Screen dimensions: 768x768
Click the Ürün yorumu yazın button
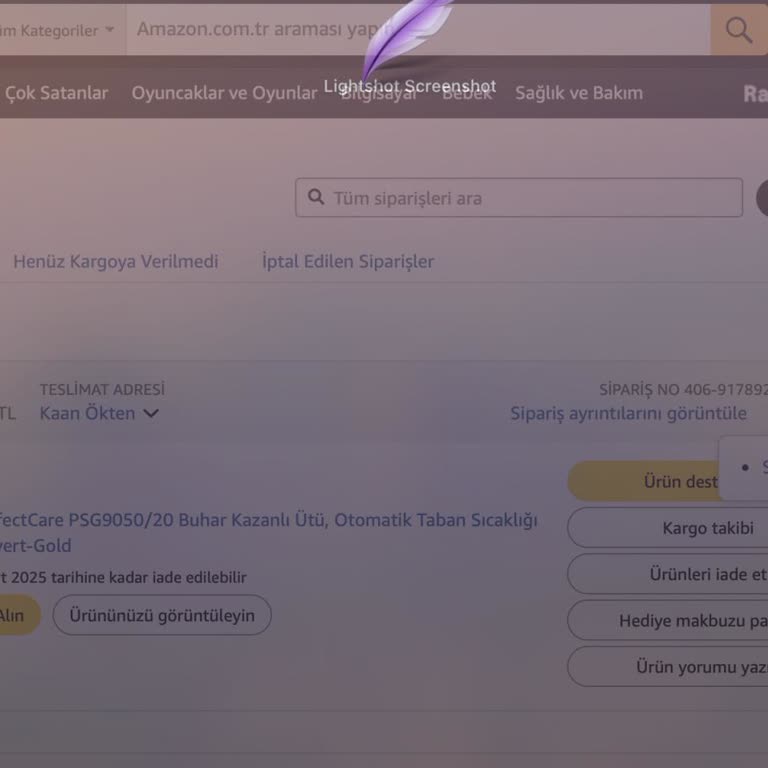tap(668, 667)
